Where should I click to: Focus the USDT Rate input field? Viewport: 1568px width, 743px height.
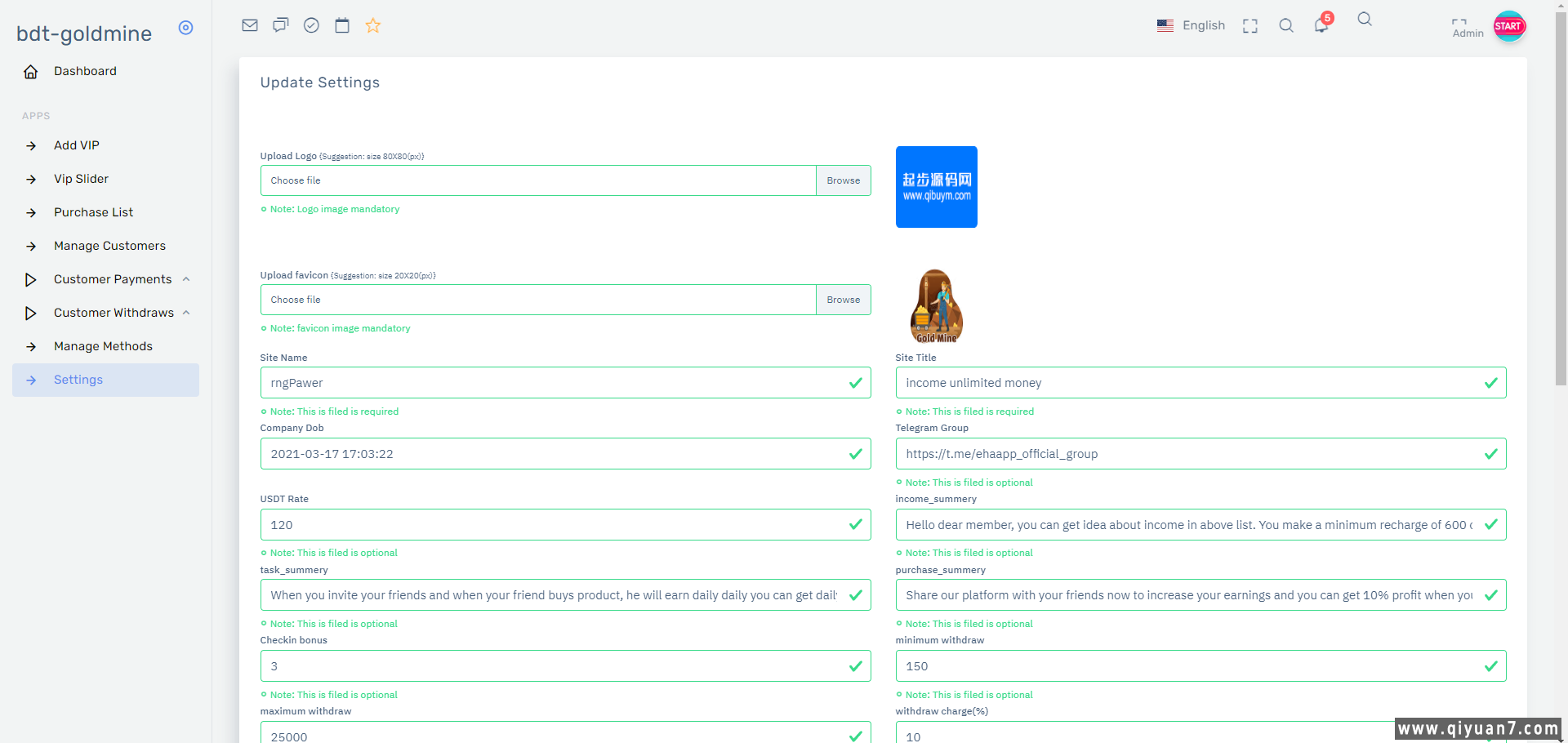555,525
